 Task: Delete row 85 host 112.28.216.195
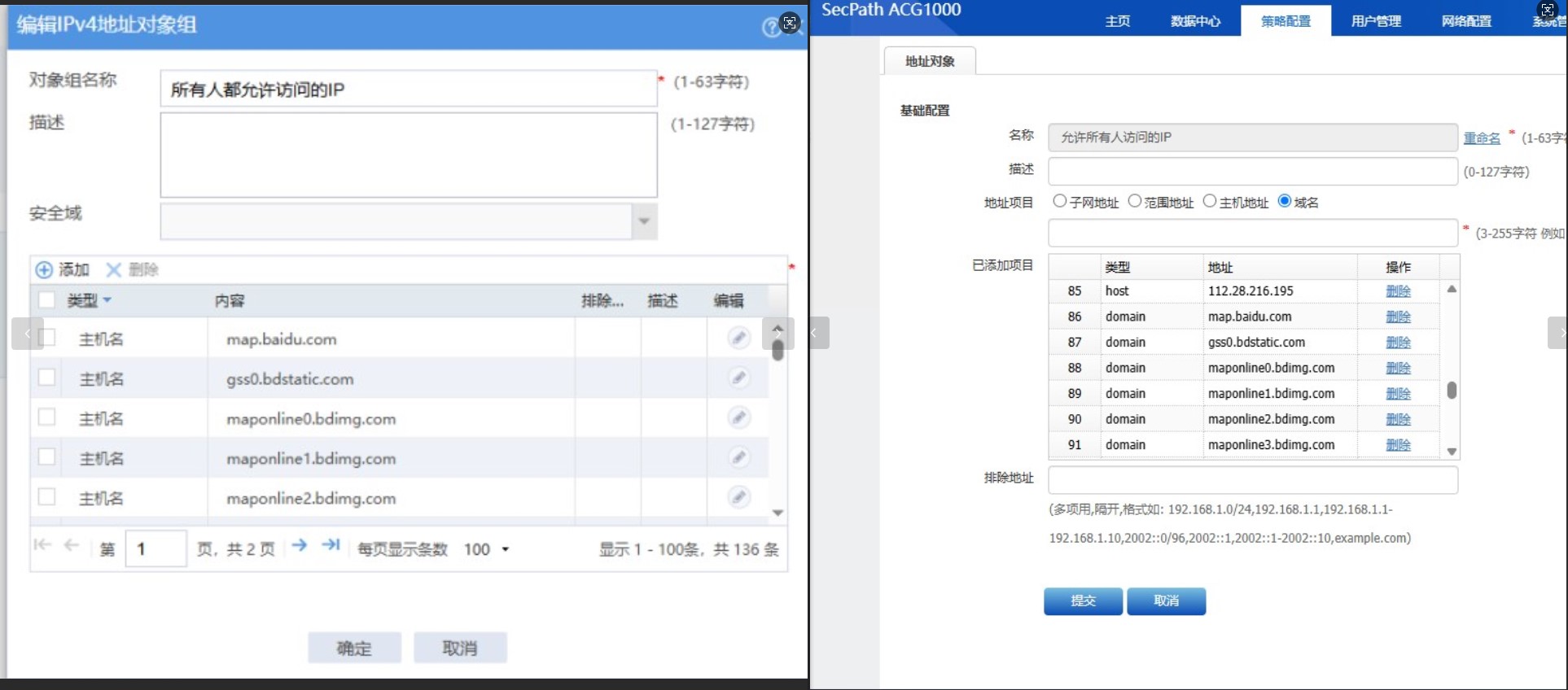tap(1398, 291)
